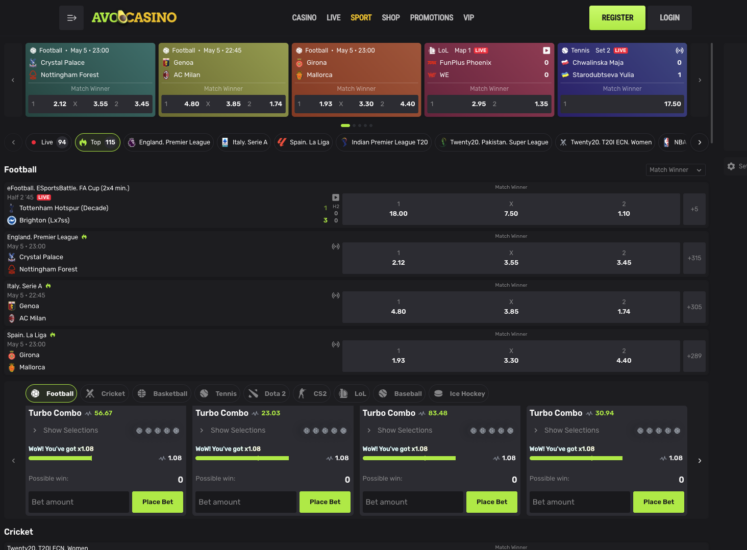747x550 pixels.
Task: Click progress bar in 30.94 Turbo Combo
Action: point(576,458)
